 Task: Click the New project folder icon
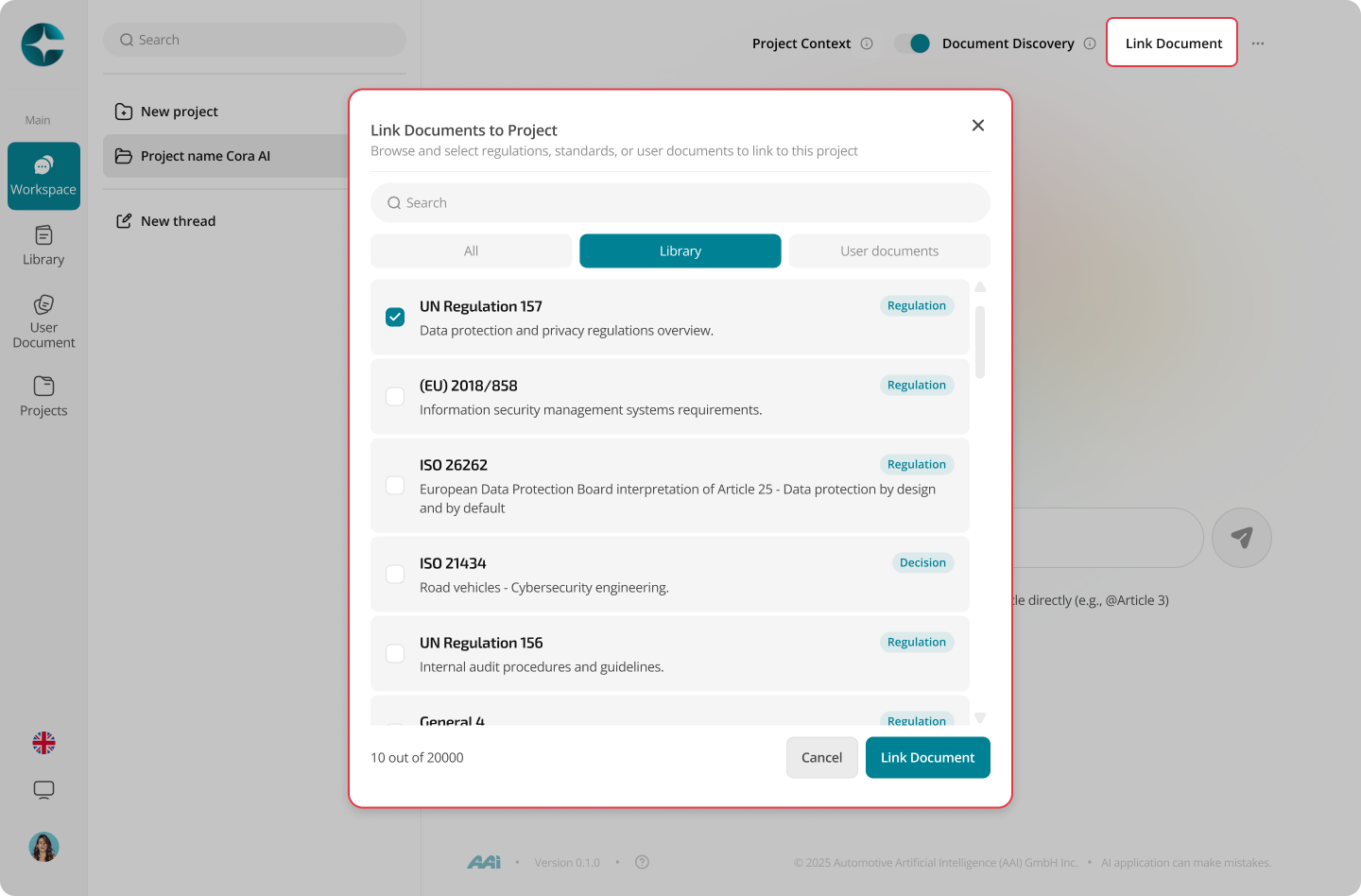point(124,112)
